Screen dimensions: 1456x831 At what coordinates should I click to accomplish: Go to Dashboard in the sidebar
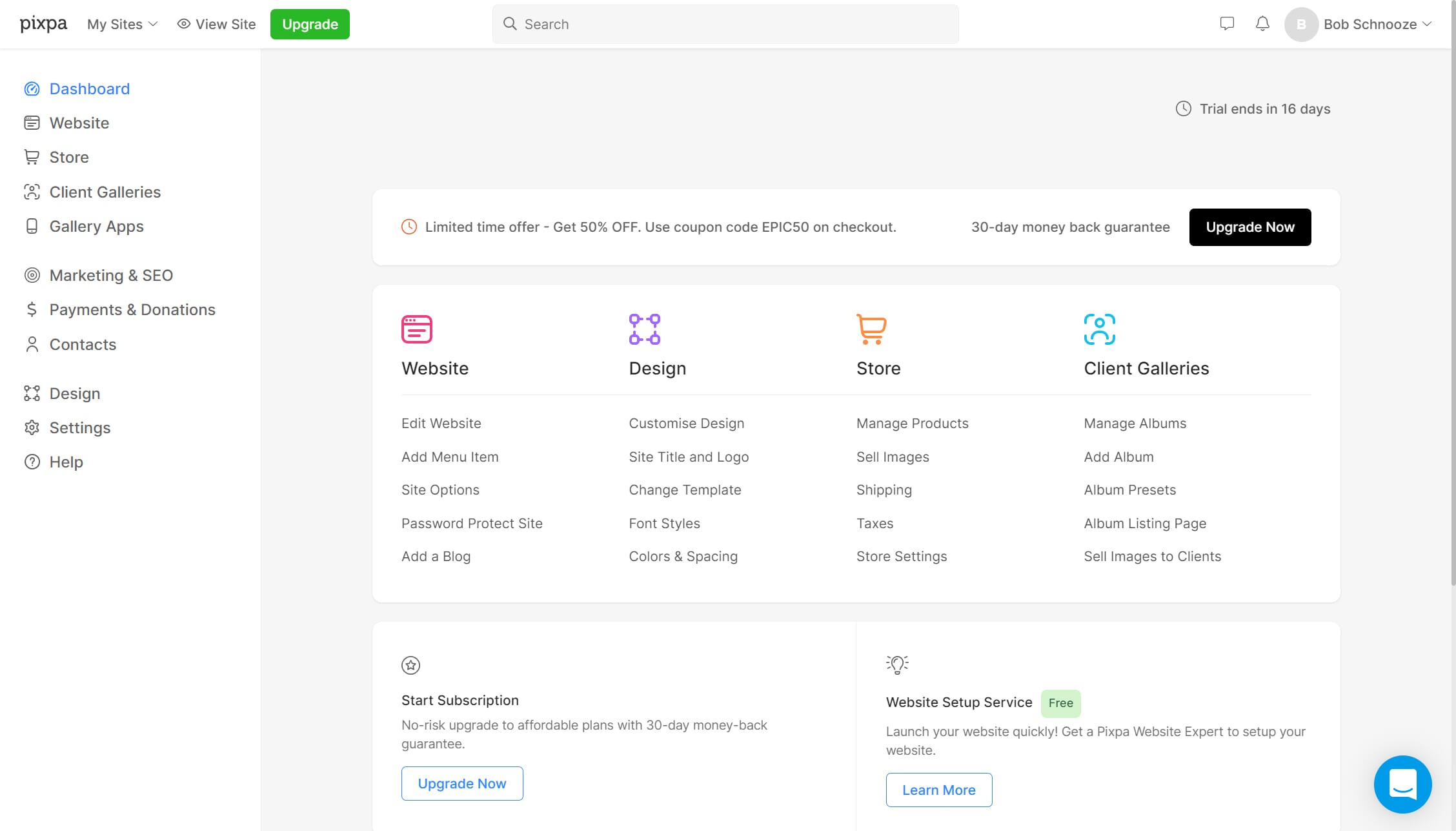[x=90, y=88]
